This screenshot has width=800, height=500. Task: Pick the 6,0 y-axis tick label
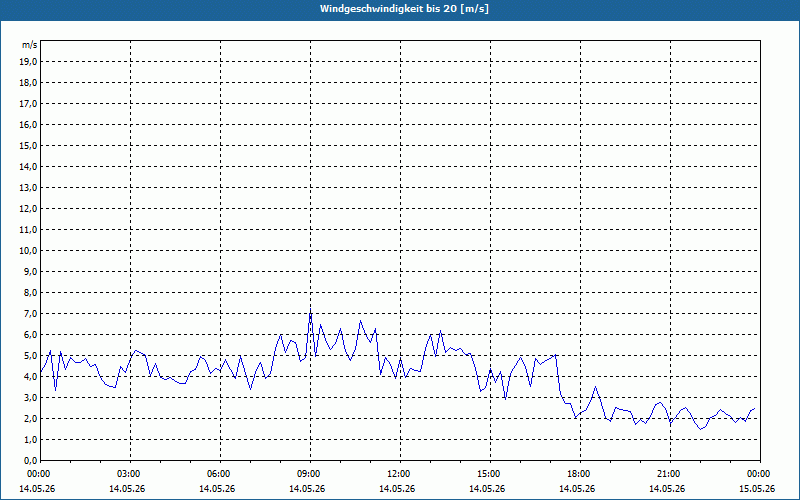(30, 335)
